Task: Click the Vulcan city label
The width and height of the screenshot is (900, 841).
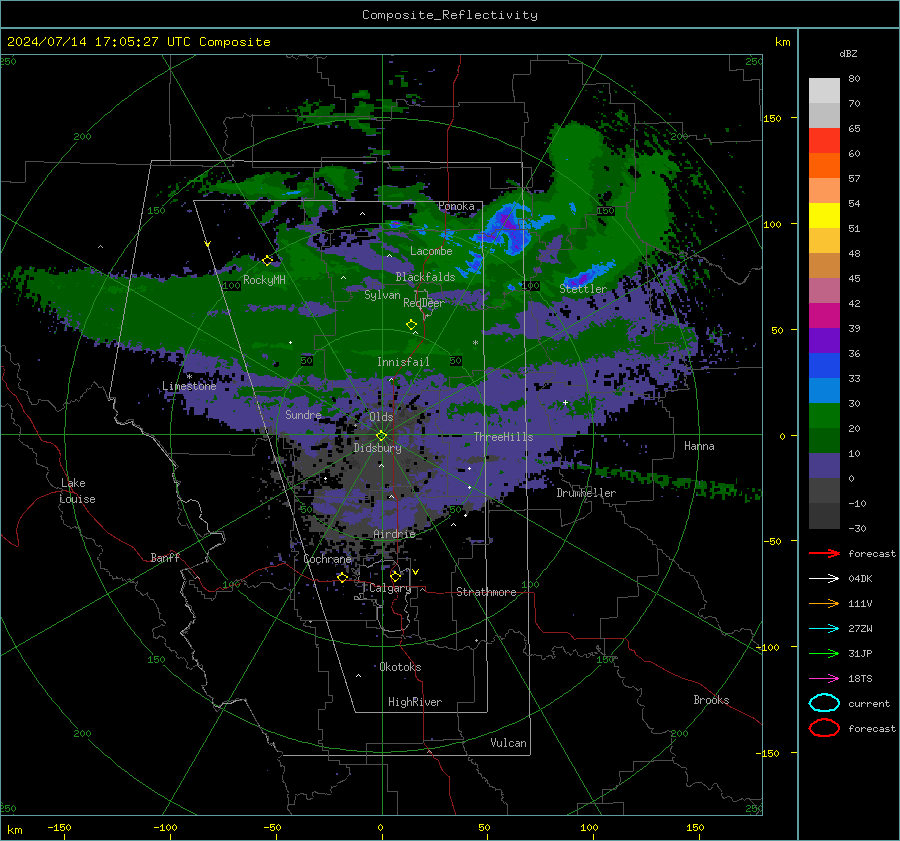Action: click(508, 743)
